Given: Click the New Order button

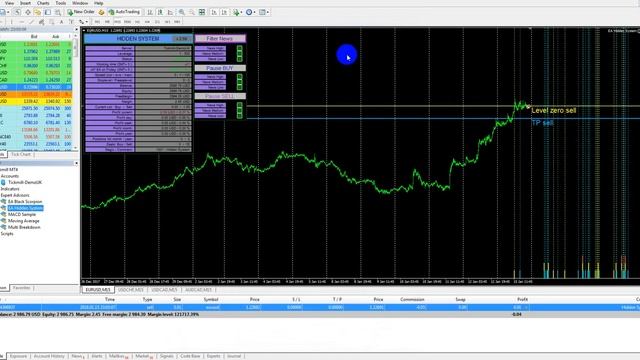Looking at the screenshot, I should pos(81,12).
